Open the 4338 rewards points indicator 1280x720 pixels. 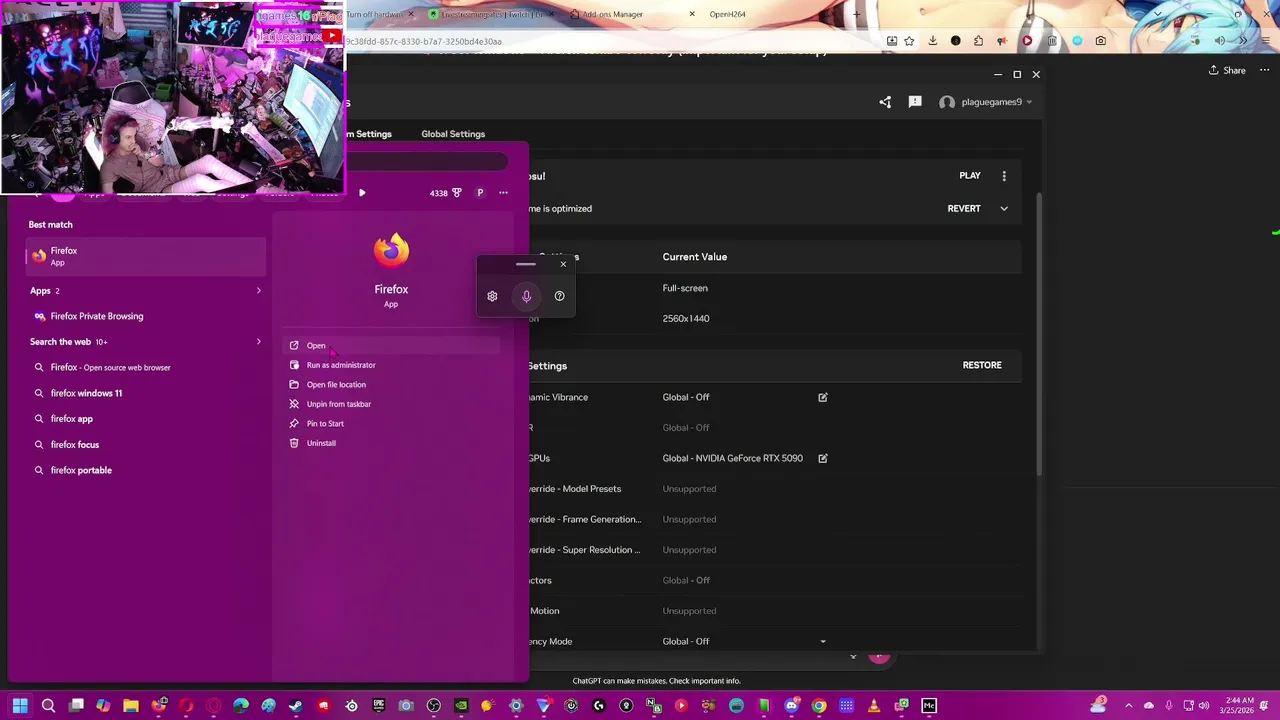445,193
